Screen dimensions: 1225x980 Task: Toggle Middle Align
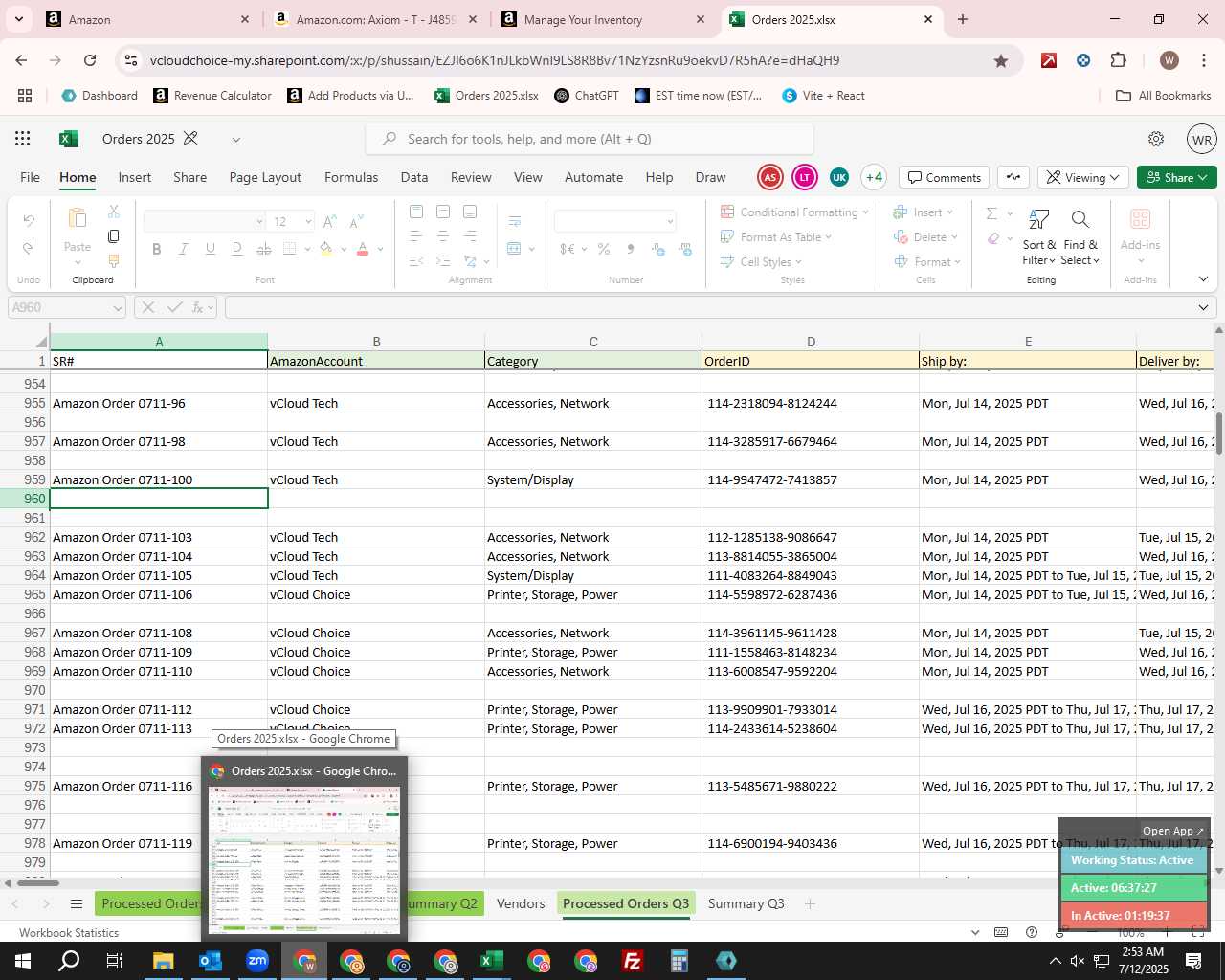coord(443,212)
